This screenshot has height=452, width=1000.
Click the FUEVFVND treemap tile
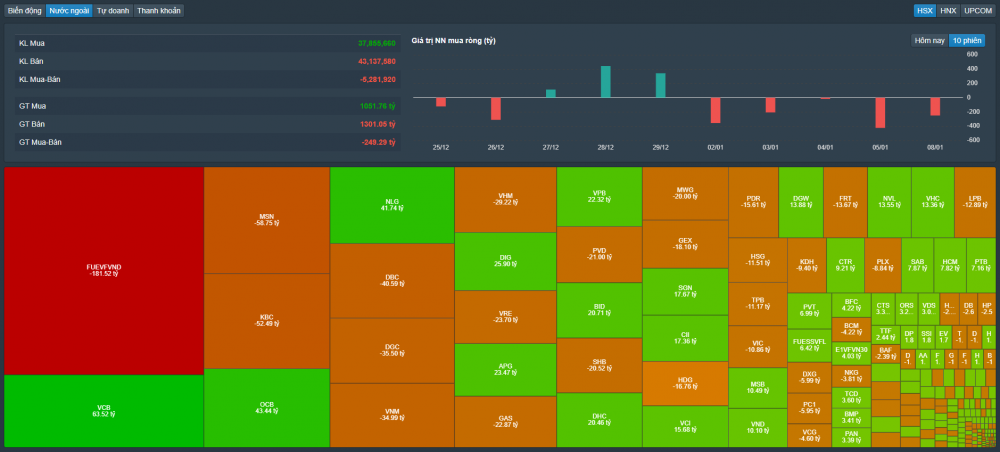point(104,271)
